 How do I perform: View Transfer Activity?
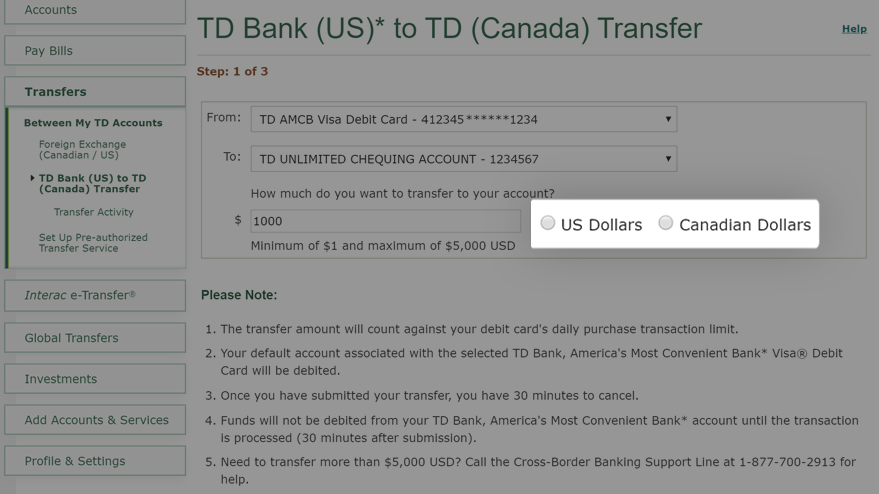(x=94, y=212)
